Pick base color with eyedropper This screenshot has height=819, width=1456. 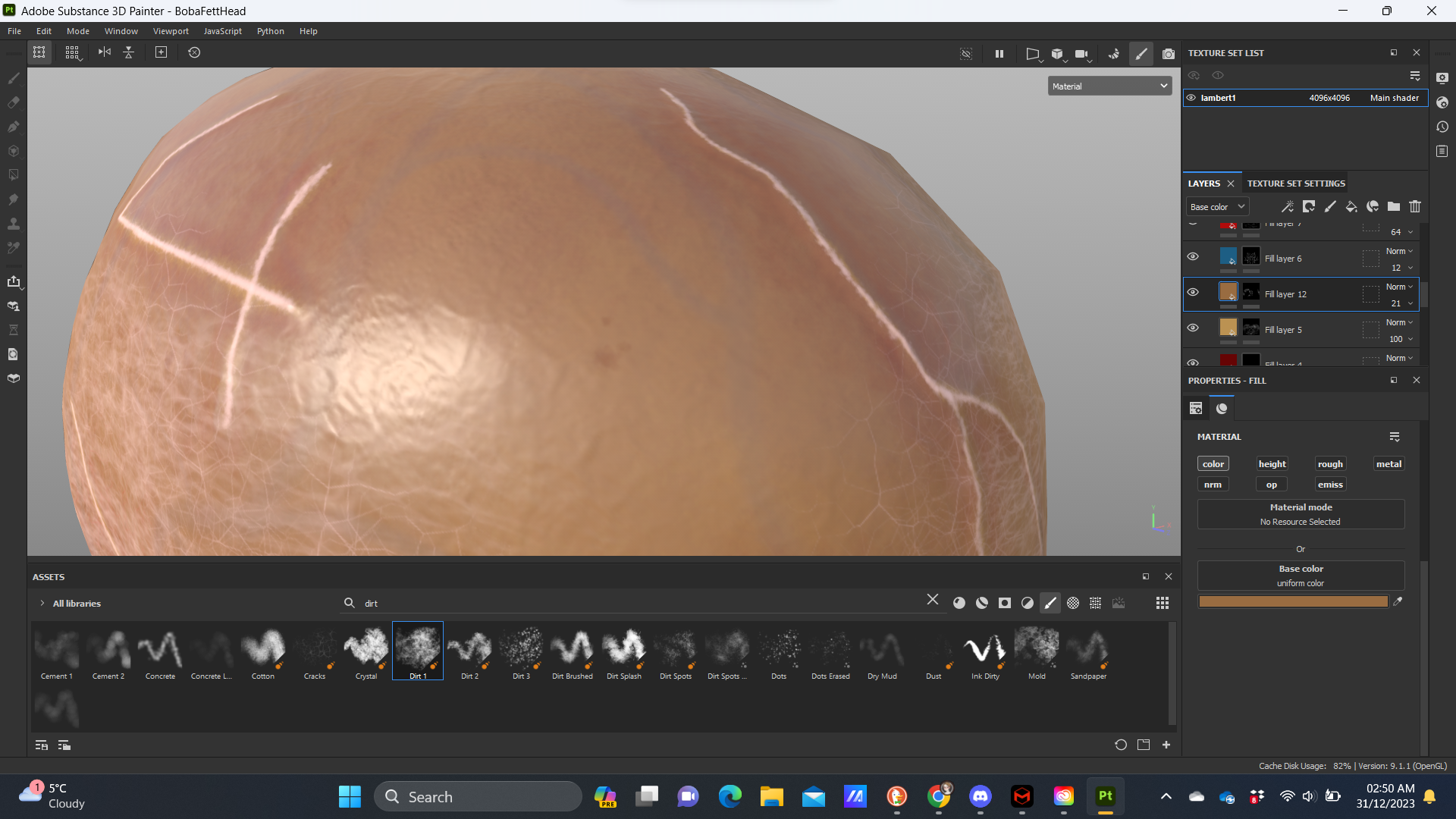[1398, 601]
